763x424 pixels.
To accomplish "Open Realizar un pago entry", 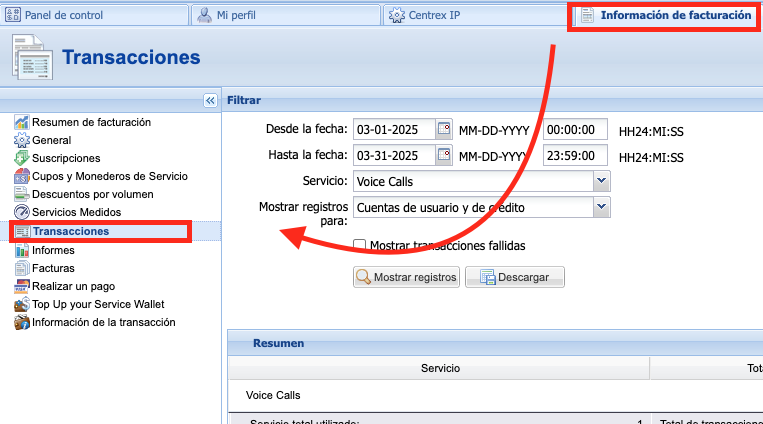I will 73,286.
